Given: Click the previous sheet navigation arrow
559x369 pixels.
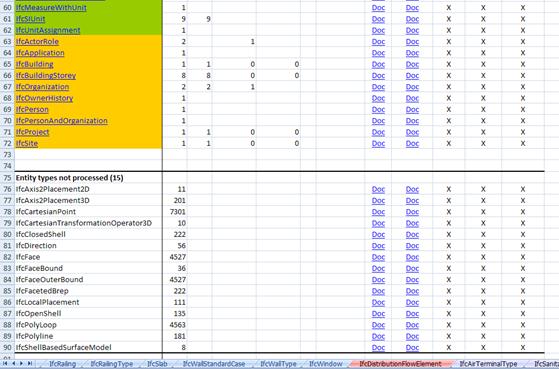Looking at the screenshot, I should (13, 363).
